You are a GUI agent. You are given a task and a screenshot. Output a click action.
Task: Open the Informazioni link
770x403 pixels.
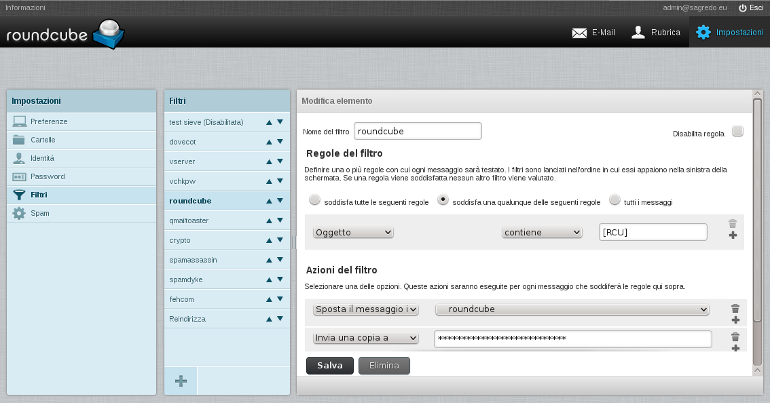tap(25, 7)
